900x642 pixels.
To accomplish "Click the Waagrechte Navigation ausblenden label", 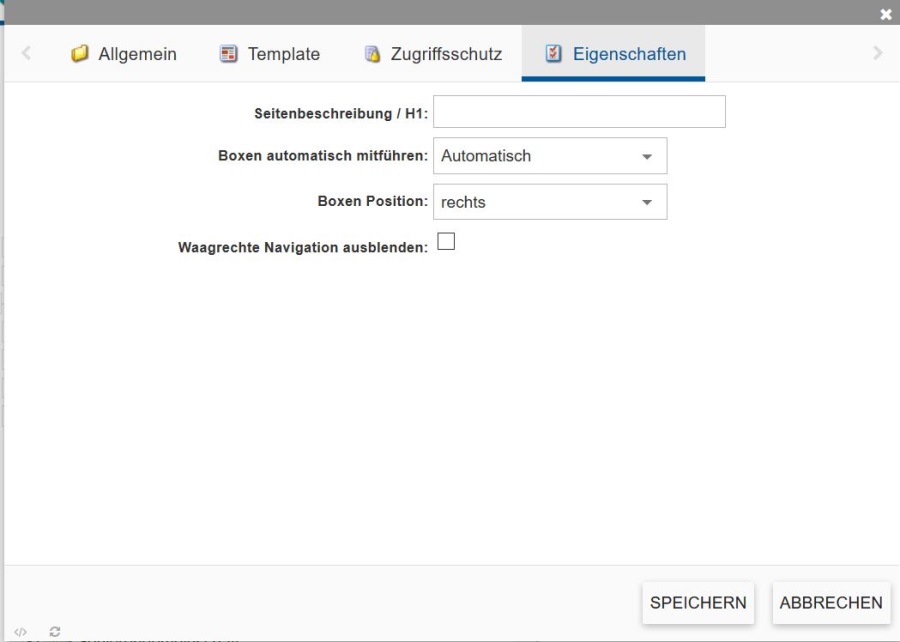I will pyautogui.click(x=302, y=247).
